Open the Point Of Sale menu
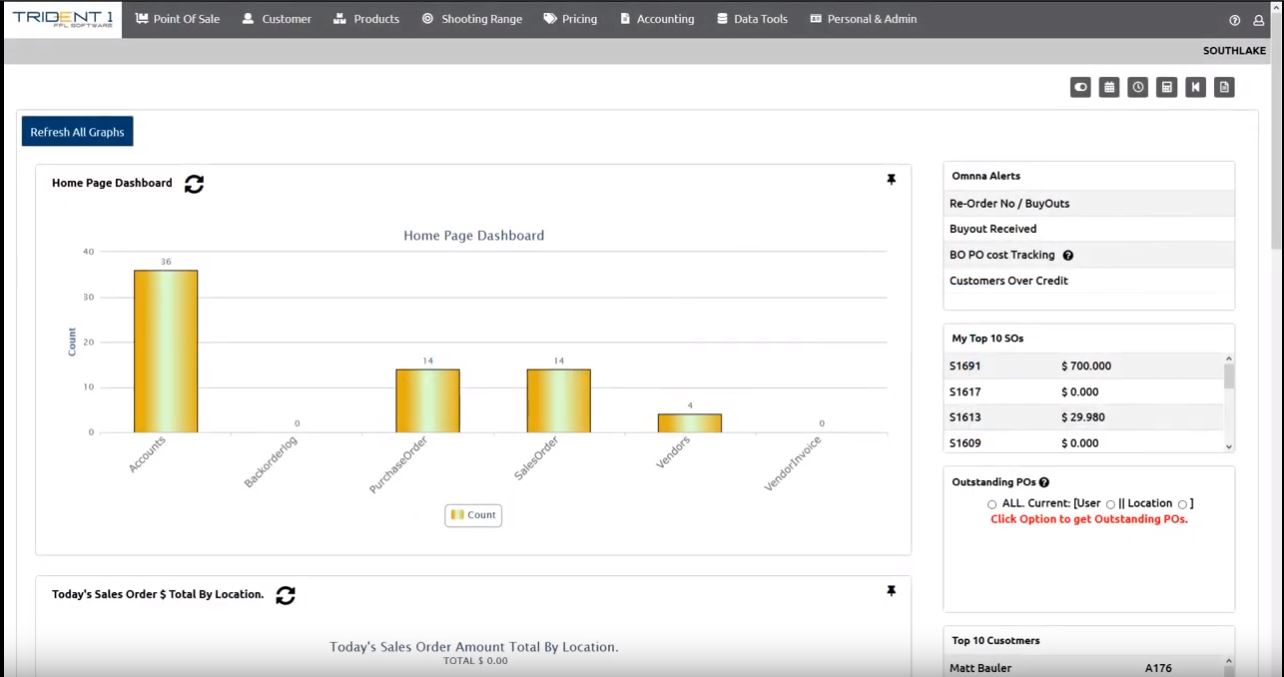 (177, 19)
